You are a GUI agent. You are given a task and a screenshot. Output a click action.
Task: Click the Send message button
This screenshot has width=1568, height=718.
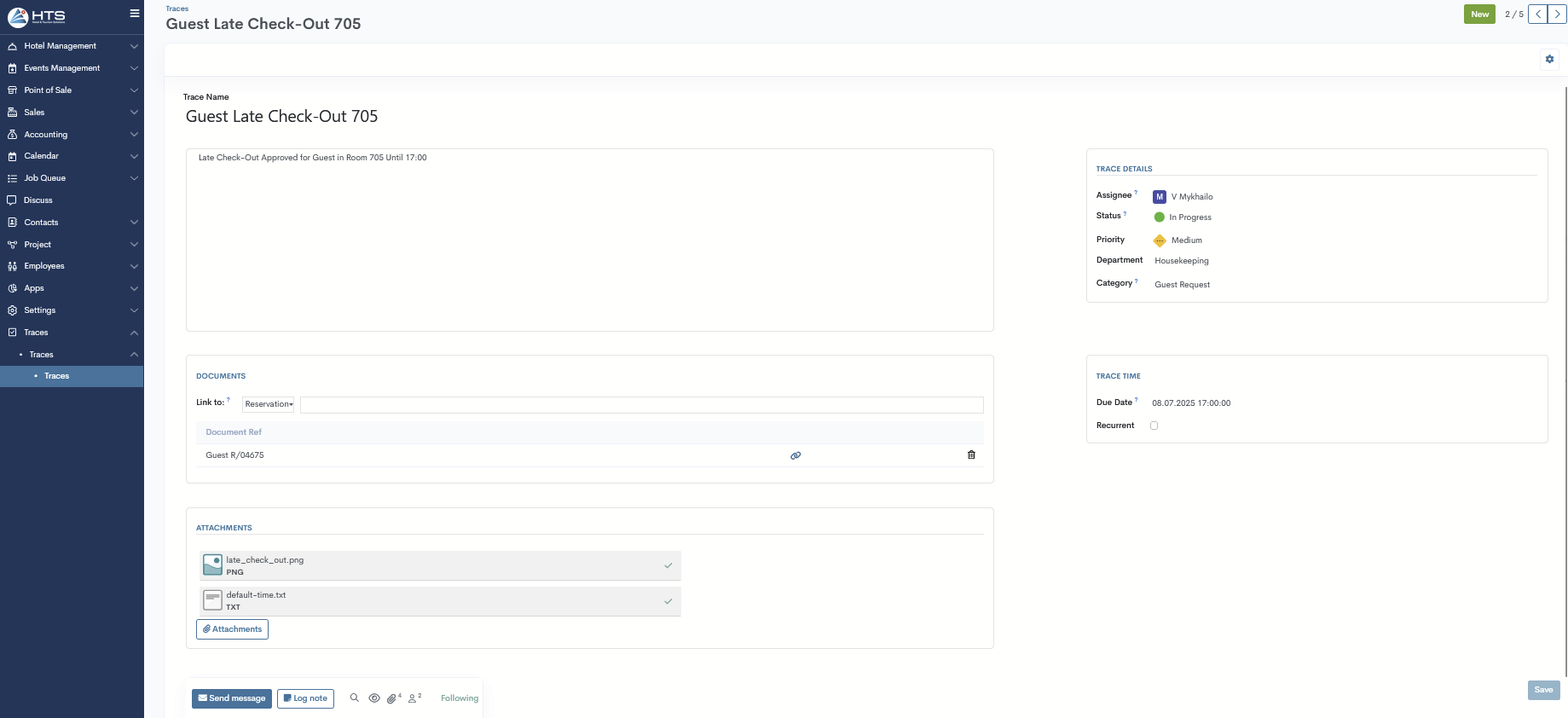coord(231,698)
